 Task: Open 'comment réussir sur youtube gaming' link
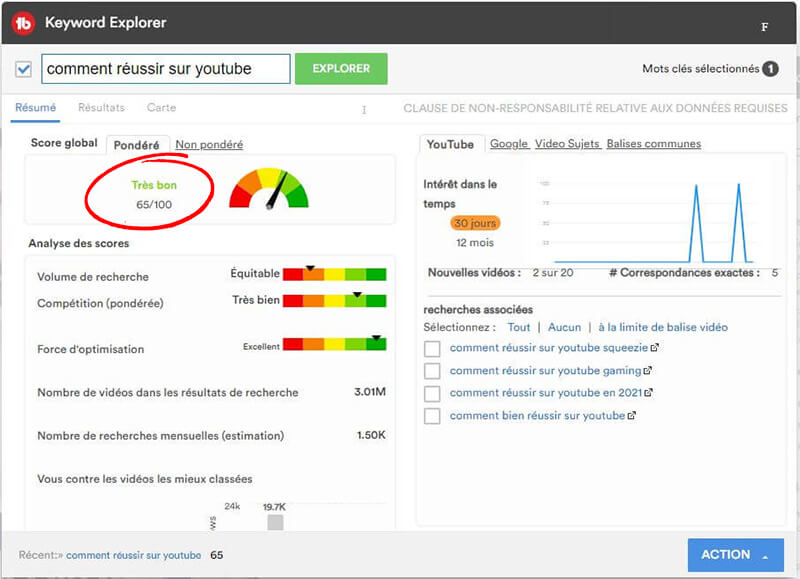point(545,370)
